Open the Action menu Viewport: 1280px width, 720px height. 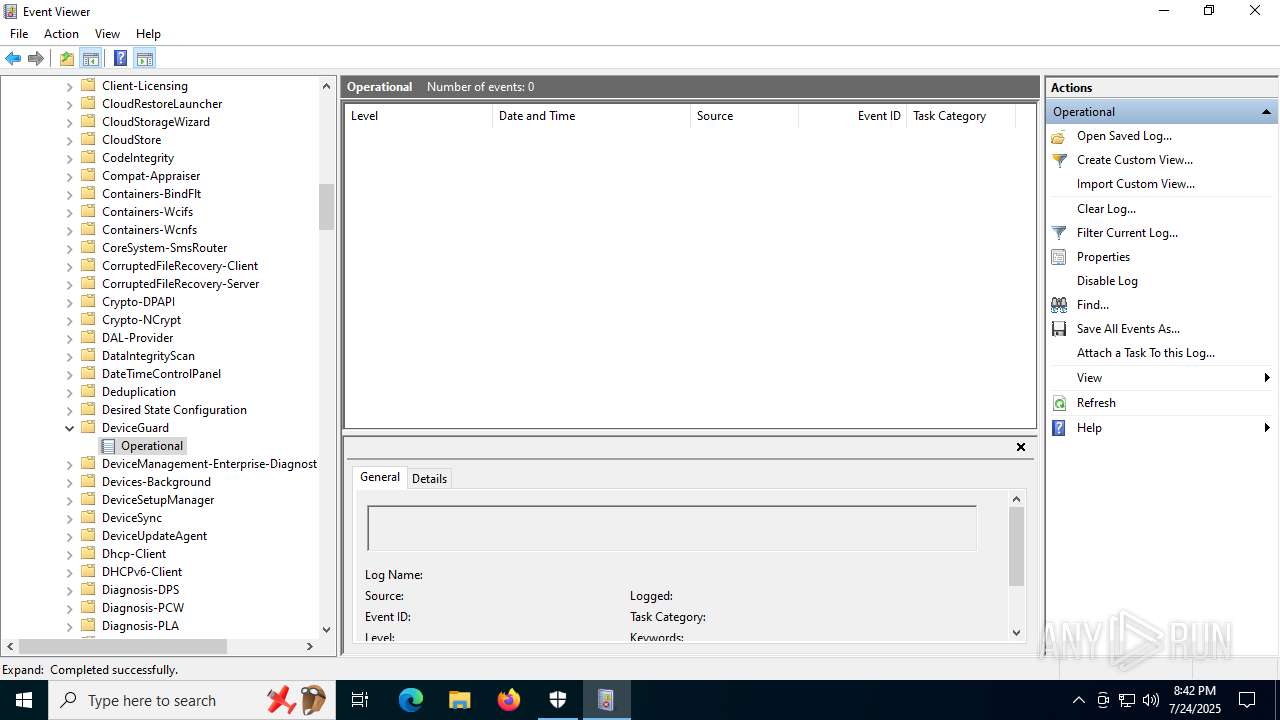(61, 34)
